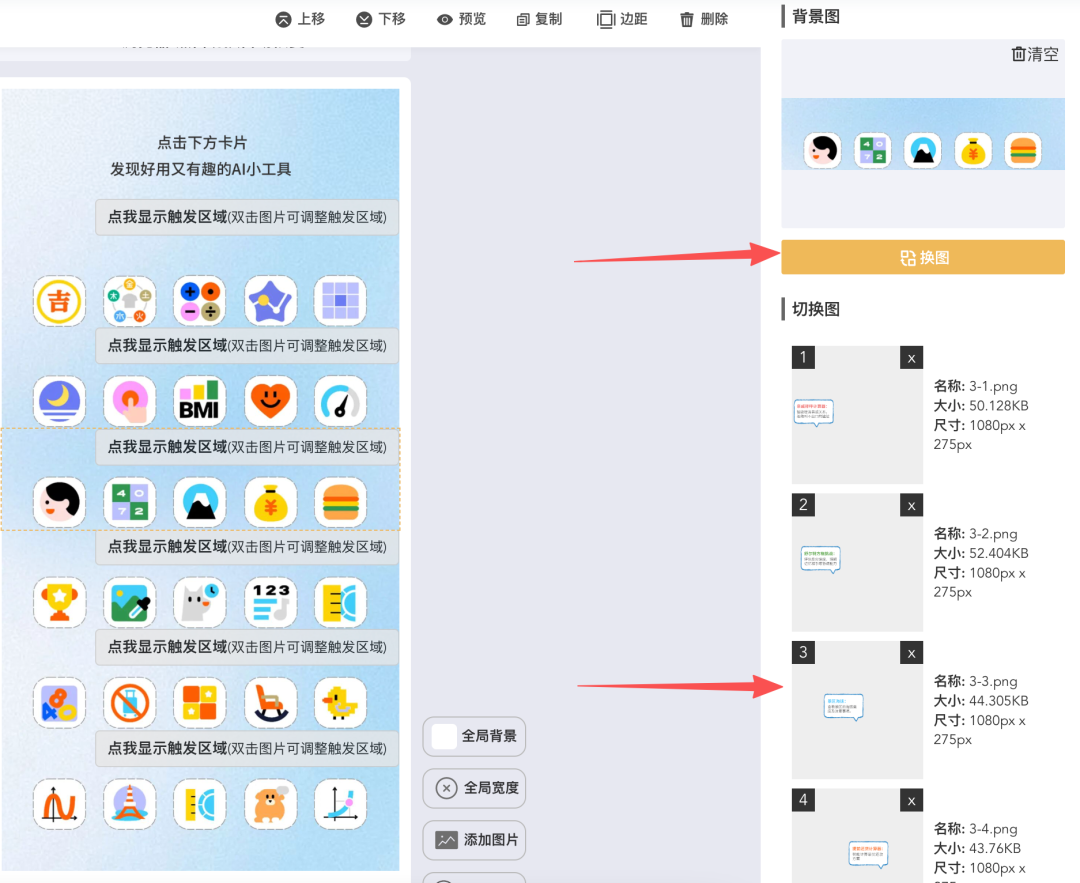1080x883 pixels.
Task: Click the 123 calculator icon in the canvas
Action: [x=270, y=602]
